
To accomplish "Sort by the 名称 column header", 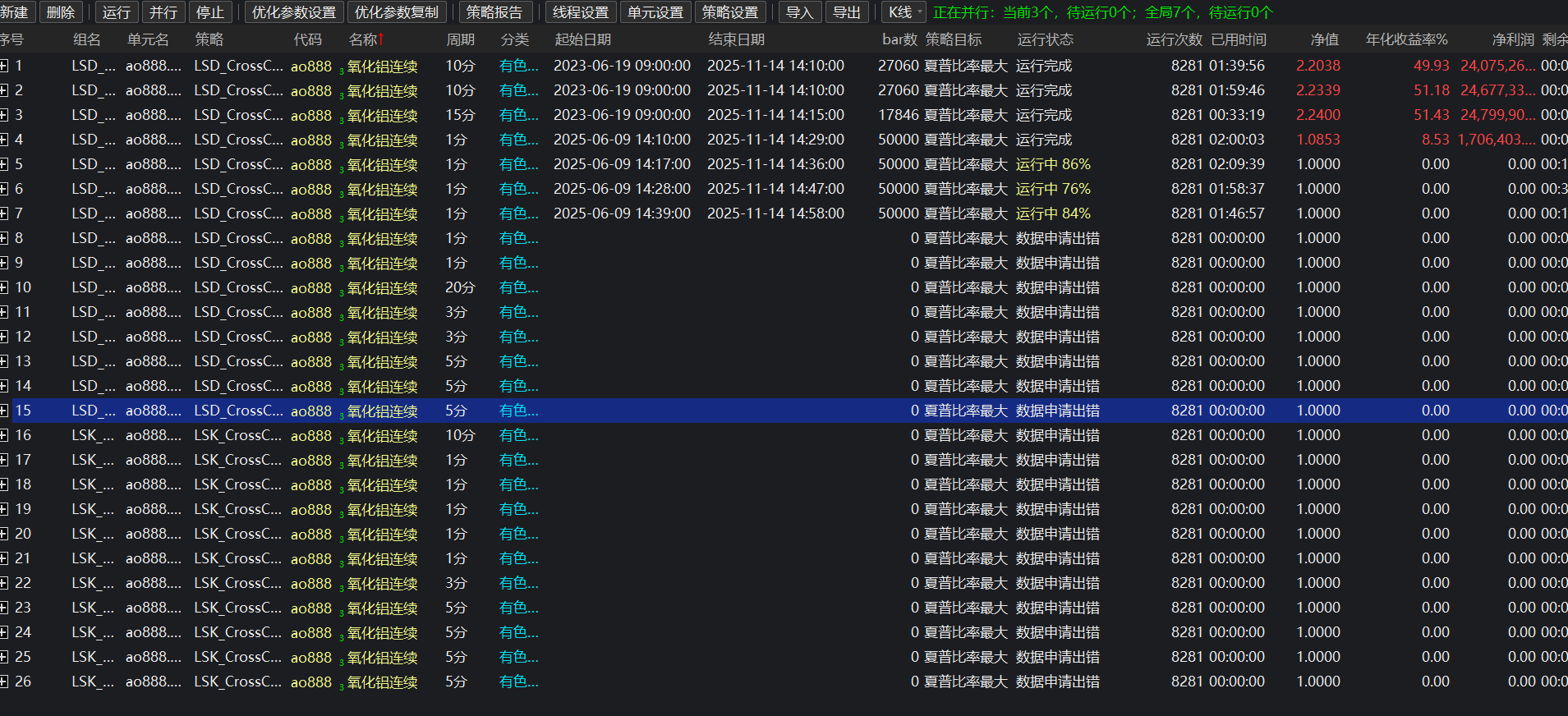I will point(364,39).
